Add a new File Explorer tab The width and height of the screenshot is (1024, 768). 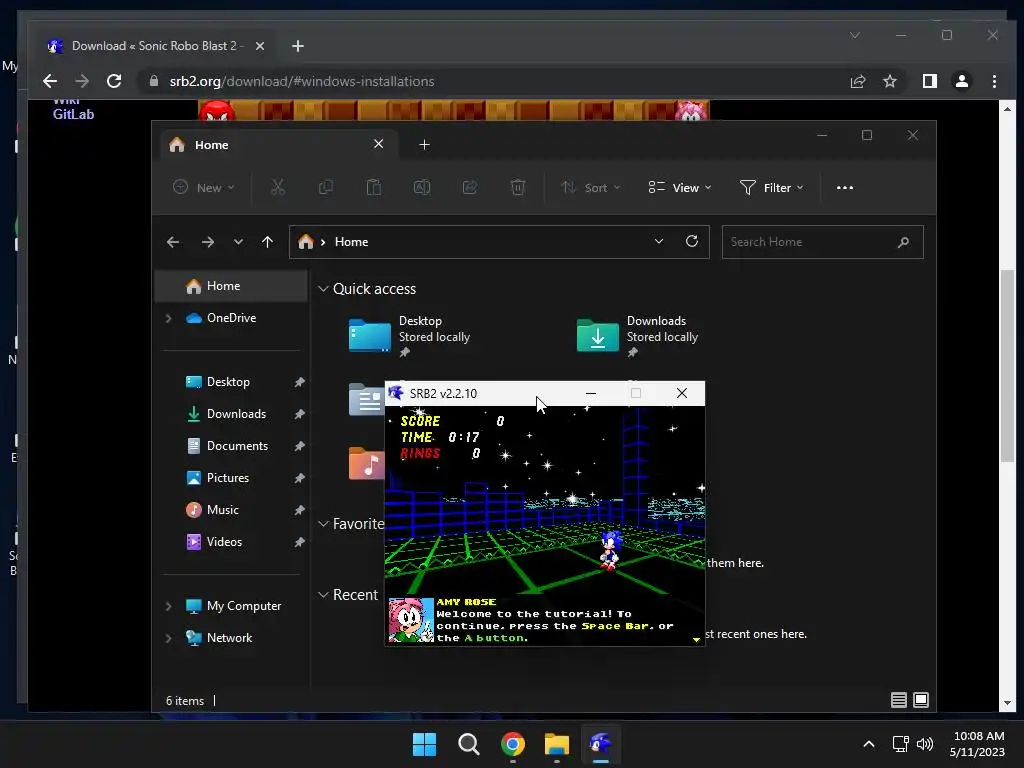424,144
